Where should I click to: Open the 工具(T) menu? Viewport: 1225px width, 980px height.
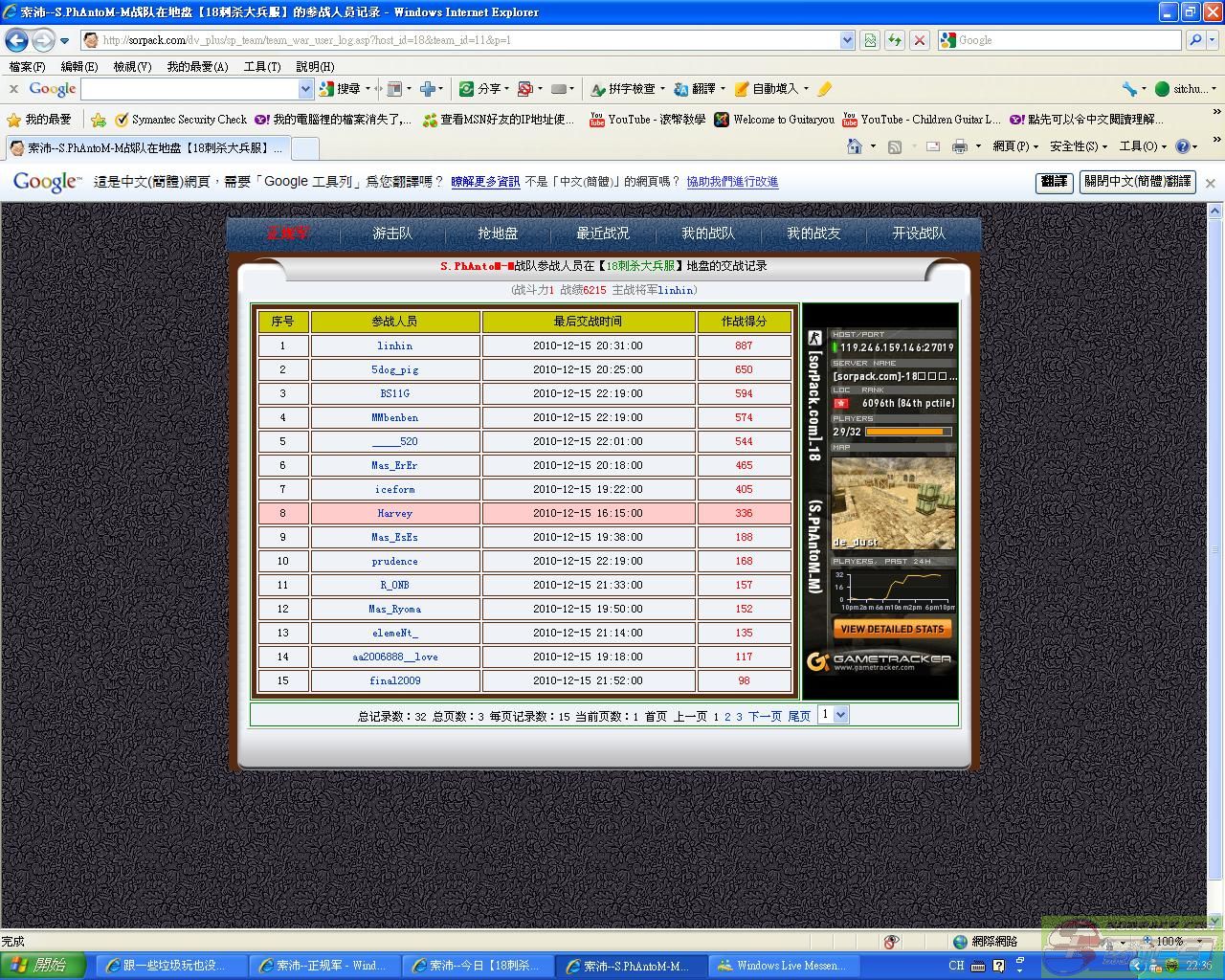[261, 67]
